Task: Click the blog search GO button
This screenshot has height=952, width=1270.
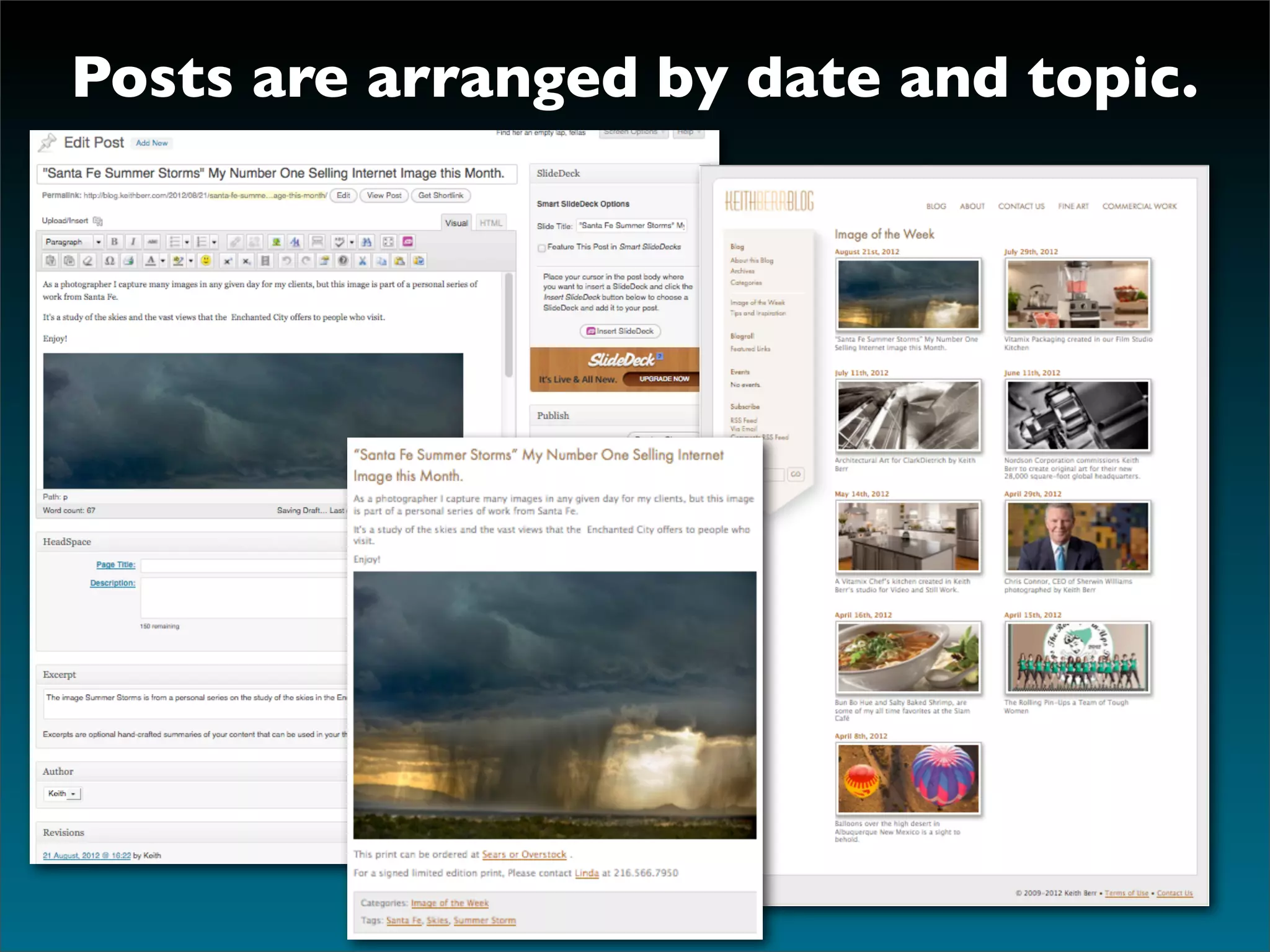Action: pos(795,474)
